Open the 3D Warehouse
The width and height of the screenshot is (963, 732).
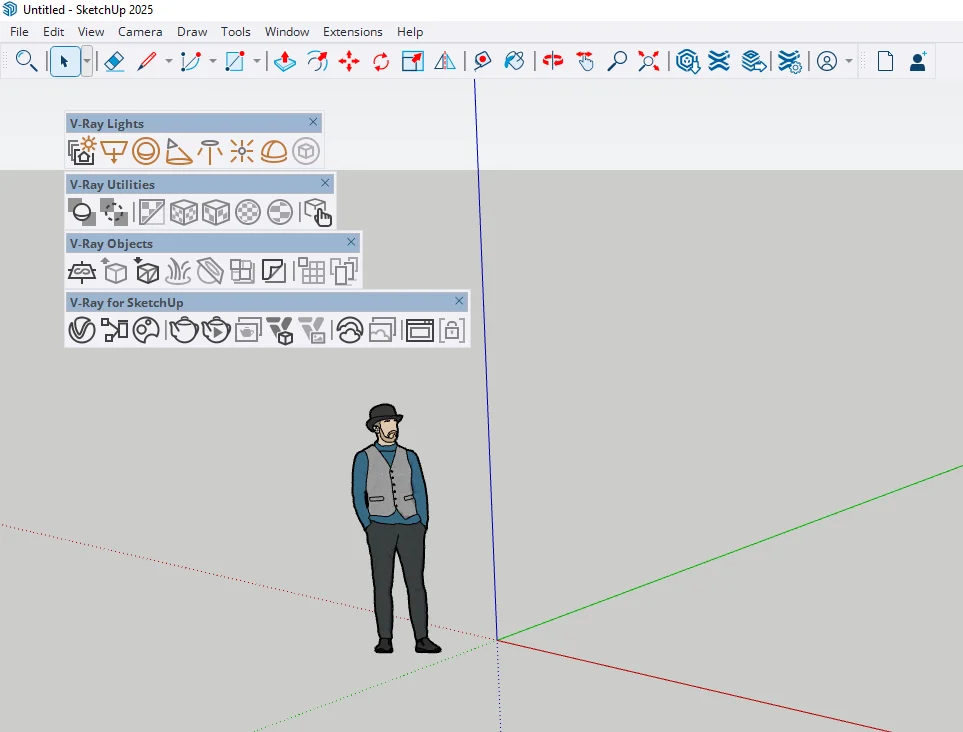coord(688,61)
